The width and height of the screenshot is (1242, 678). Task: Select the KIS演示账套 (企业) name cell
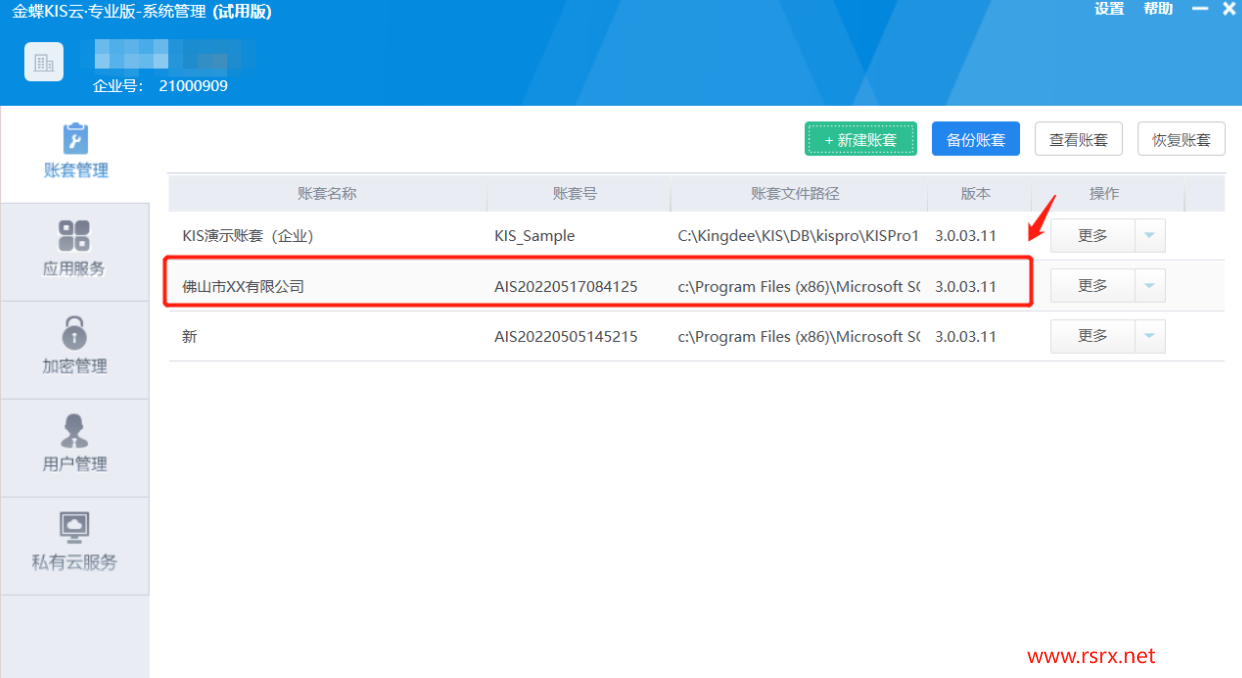(x=248, y=237)
